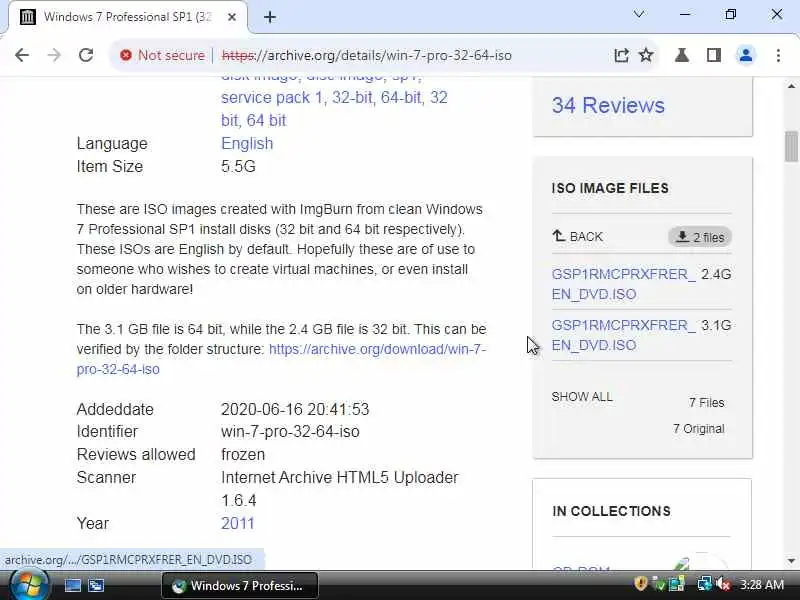Open the Chrome three-dot menu
The image size is (800, 600).
coord(778,55)
